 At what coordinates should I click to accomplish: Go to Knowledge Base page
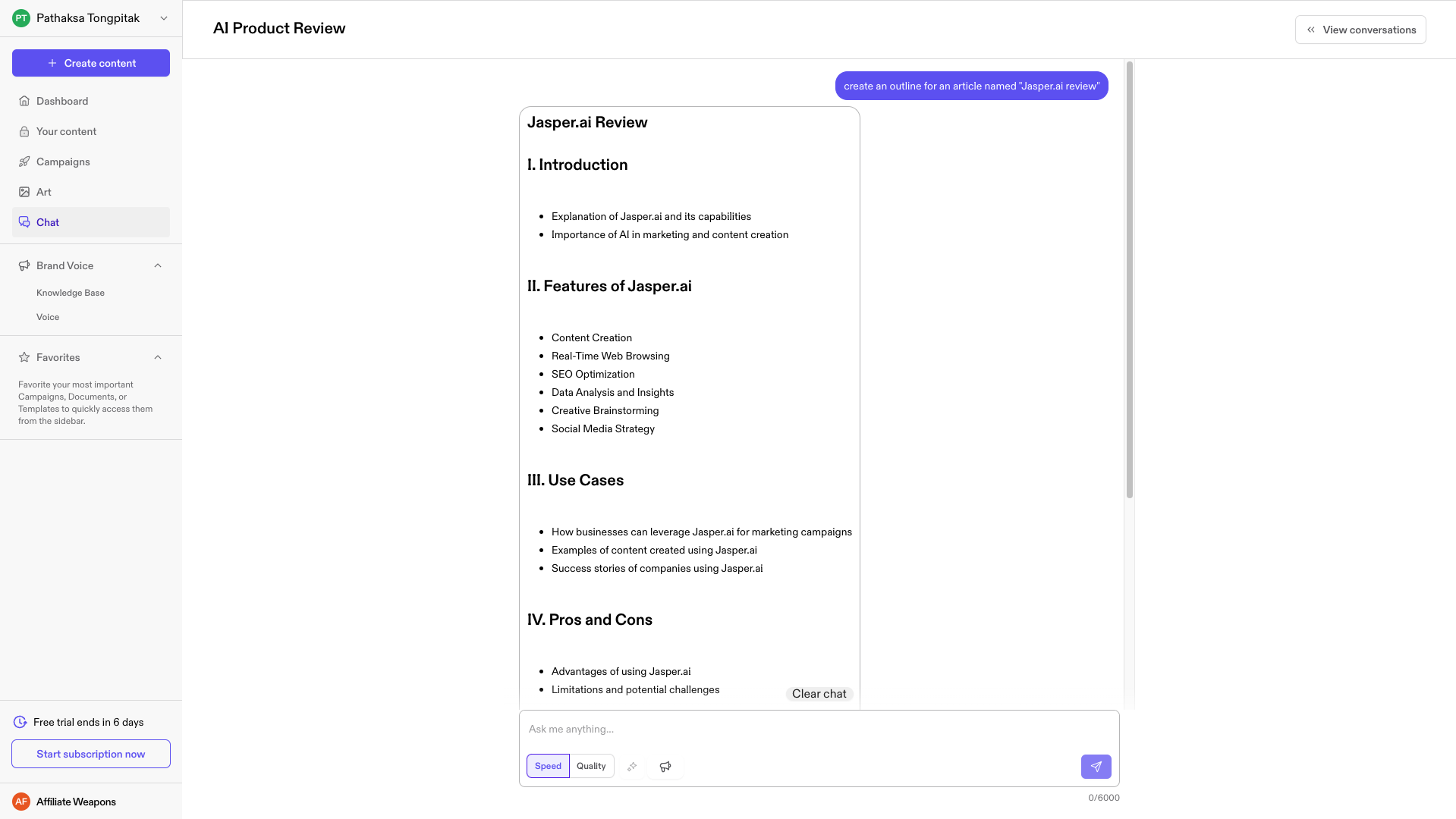[x=71, y=293]
